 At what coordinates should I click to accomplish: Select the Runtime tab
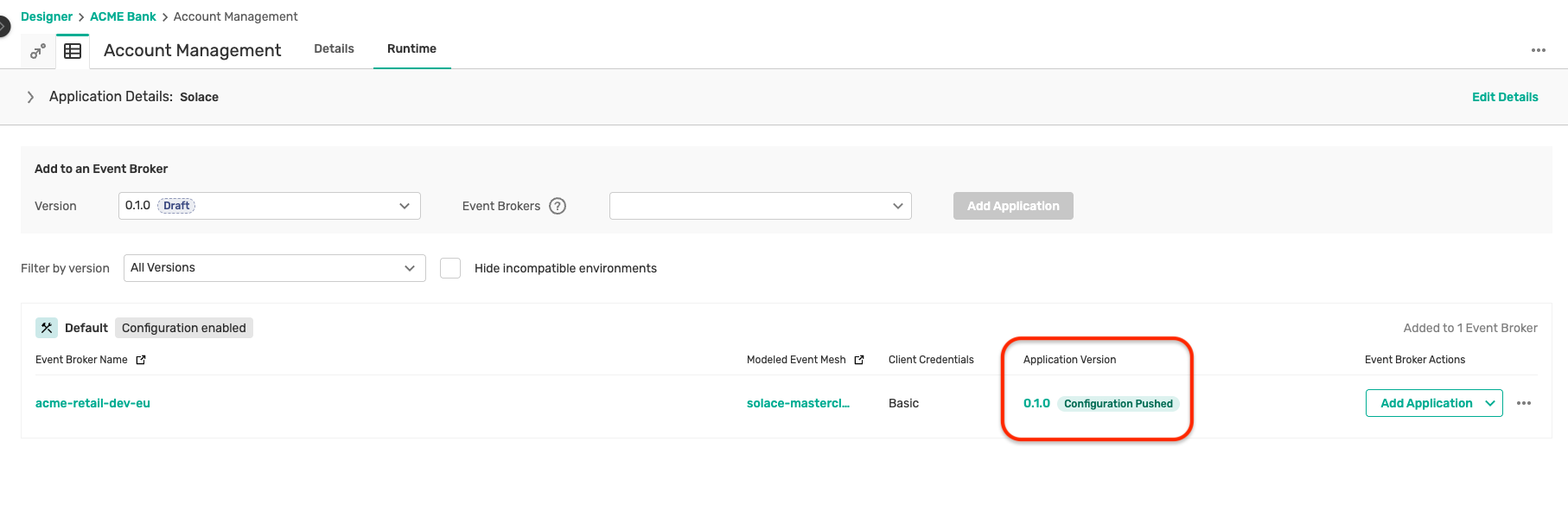pos(411,49)
